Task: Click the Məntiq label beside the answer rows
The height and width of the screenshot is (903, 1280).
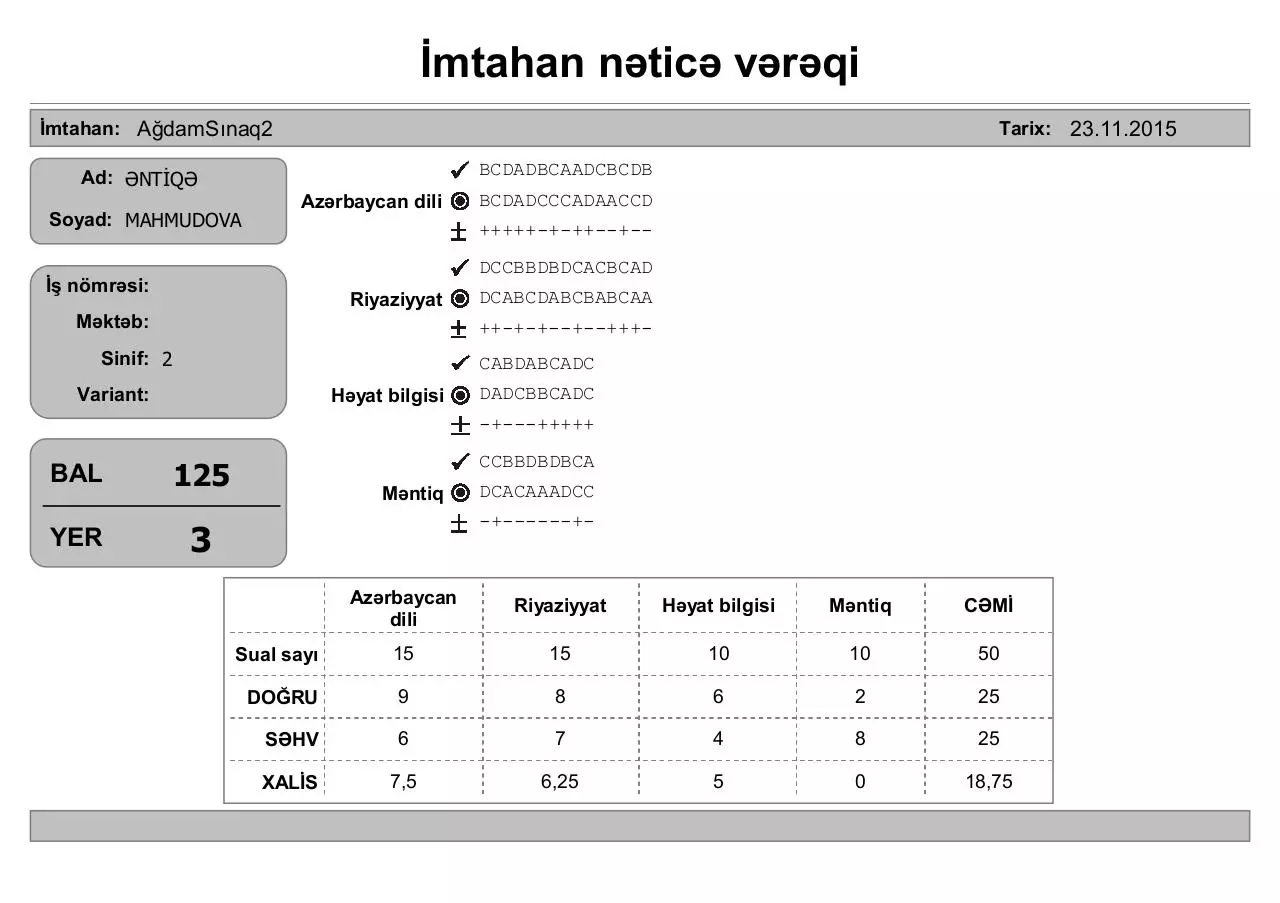Action: tap(412, 494)
